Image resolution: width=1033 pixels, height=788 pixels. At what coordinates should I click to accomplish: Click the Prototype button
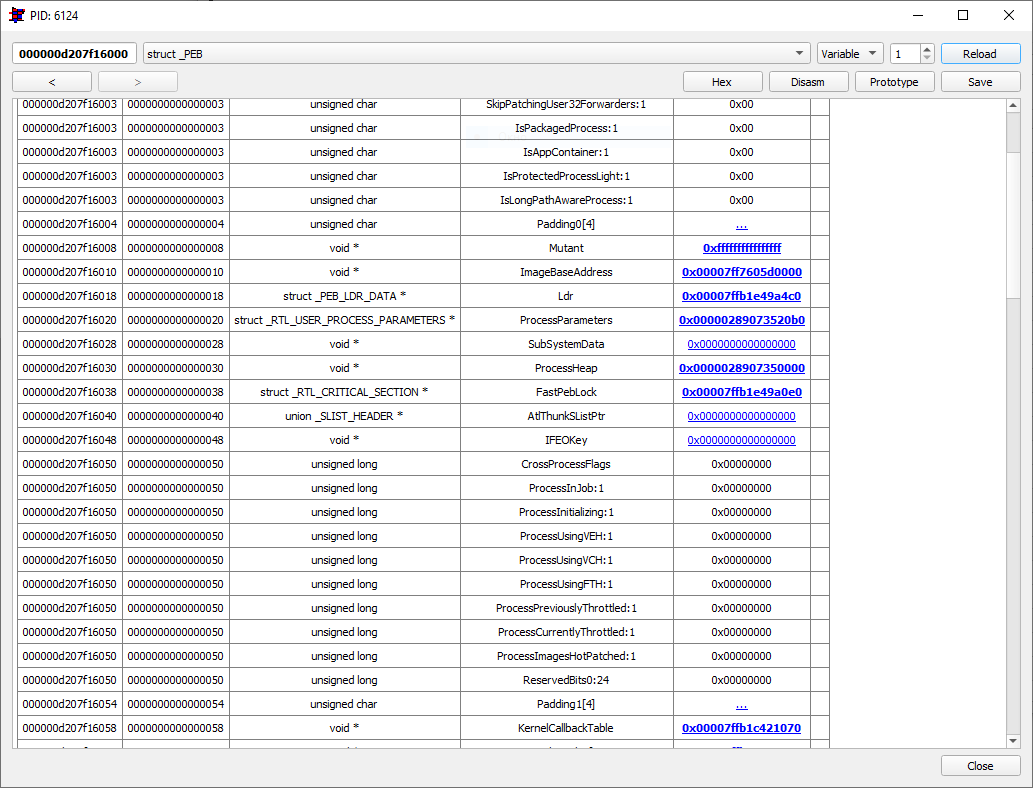coord(894,82)
